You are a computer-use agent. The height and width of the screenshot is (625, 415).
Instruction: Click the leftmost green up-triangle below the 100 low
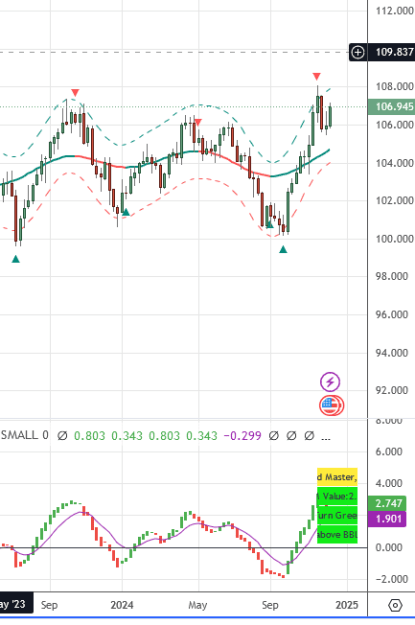16,259
